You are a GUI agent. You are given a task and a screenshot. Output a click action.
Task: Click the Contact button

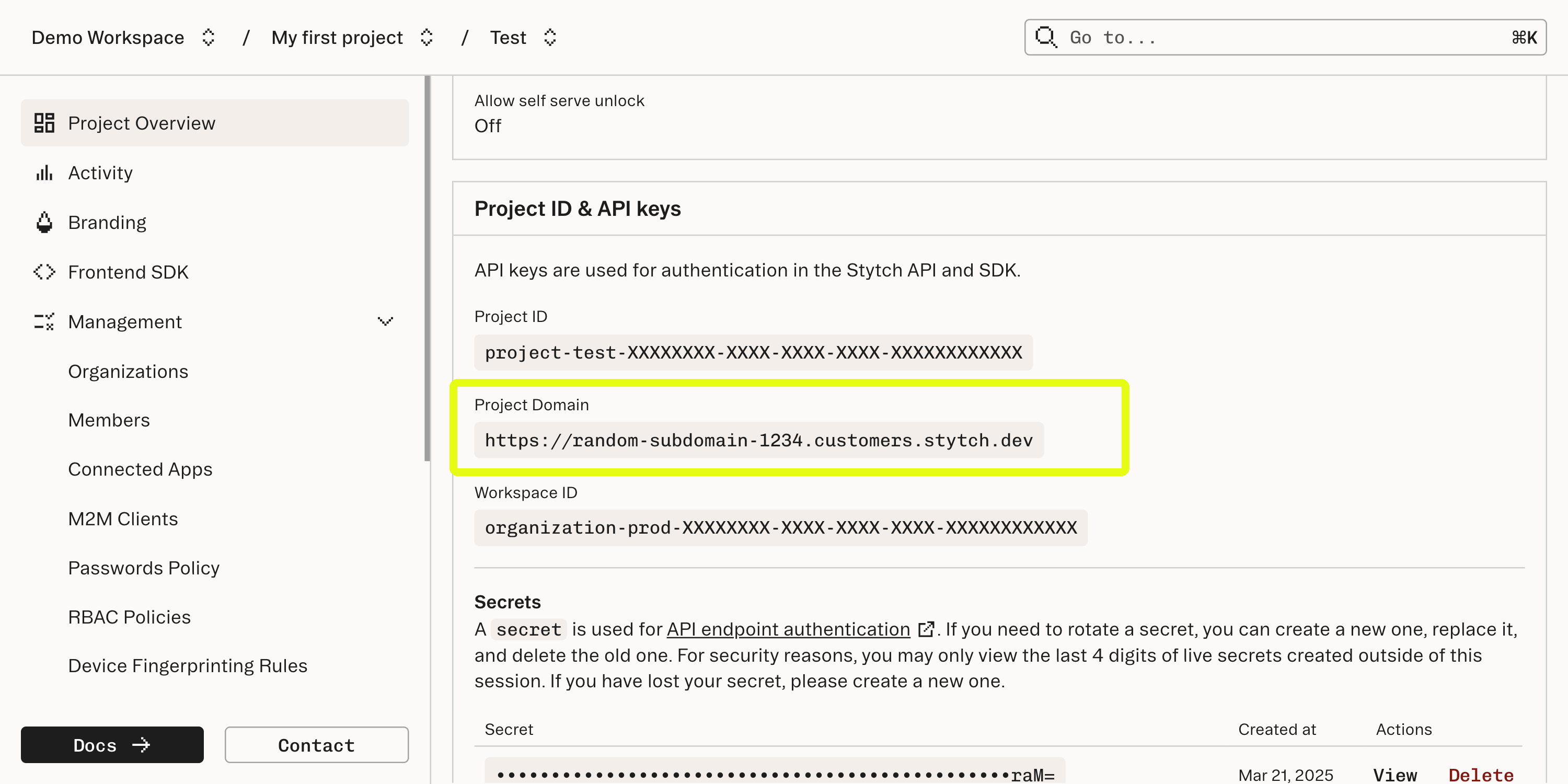(316, 744)
